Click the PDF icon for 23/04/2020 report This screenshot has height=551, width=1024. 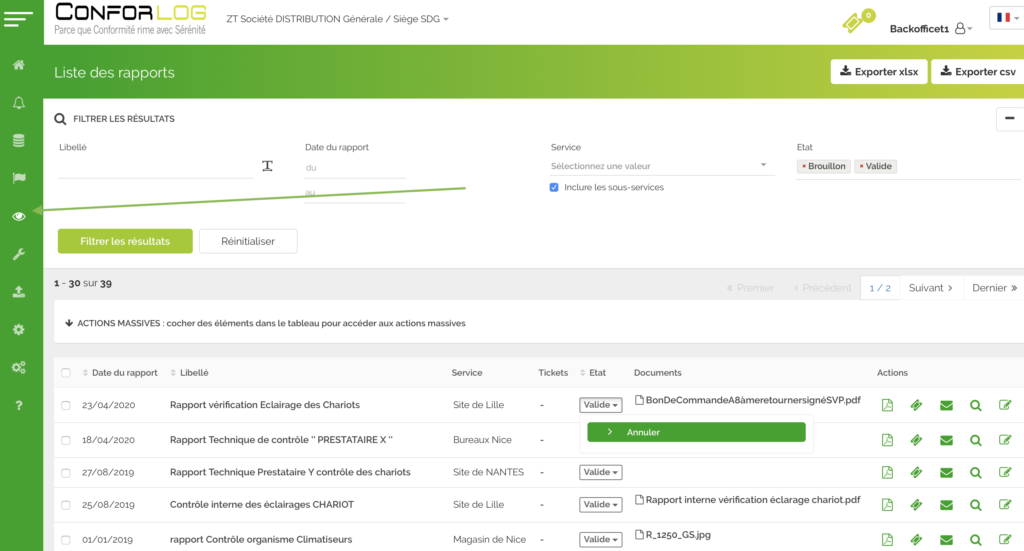pyautogui.click(x=887, y=405)
